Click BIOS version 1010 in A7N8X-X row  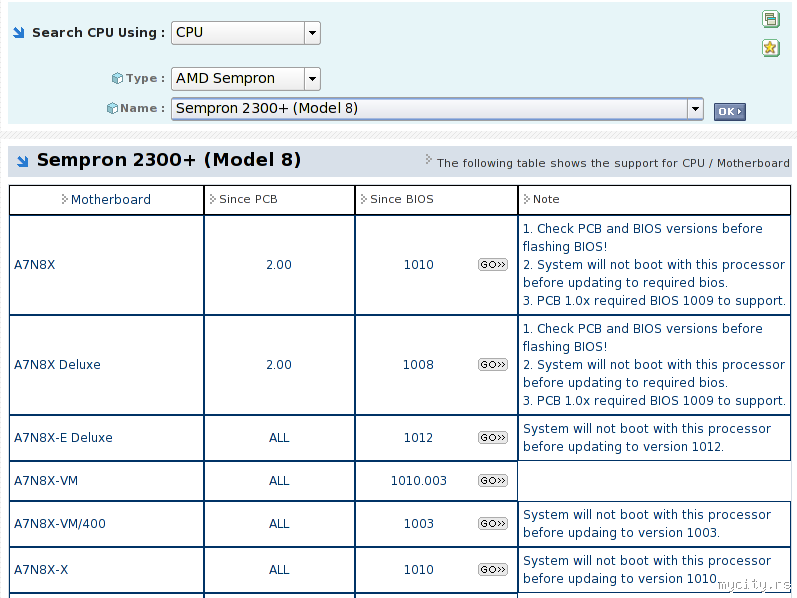(418, 570)
